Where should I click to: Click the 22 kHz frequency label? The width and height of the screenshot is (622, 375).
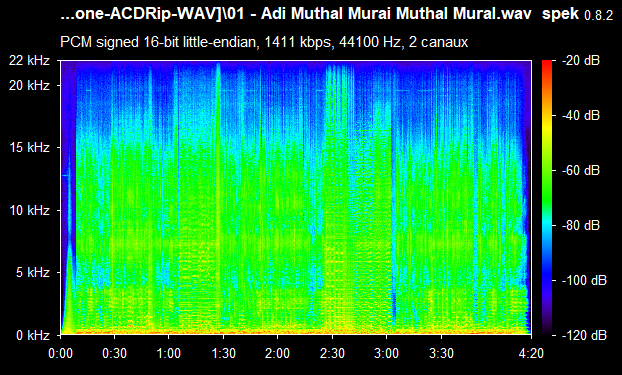[30, 61]
